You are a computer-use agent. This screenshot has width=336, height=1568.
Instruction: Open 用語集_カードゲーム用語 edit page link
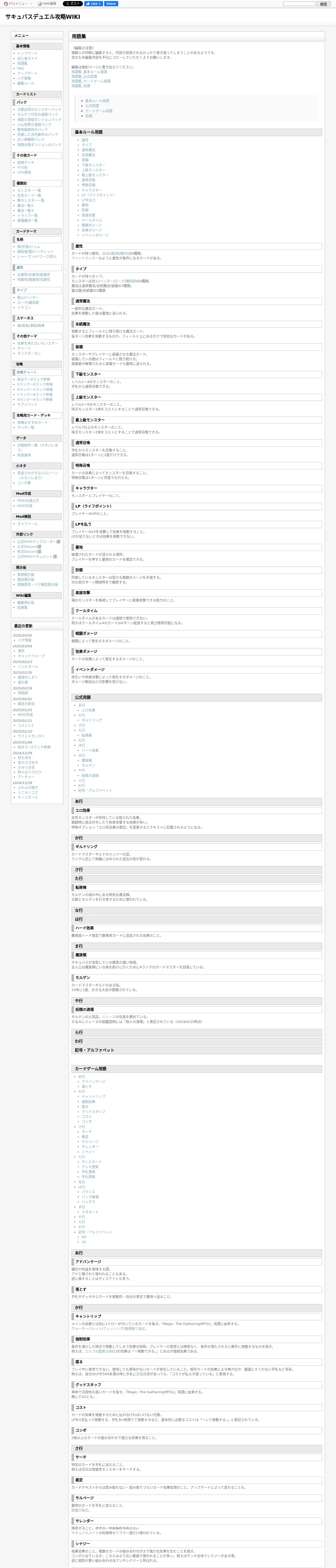point(91,81)
